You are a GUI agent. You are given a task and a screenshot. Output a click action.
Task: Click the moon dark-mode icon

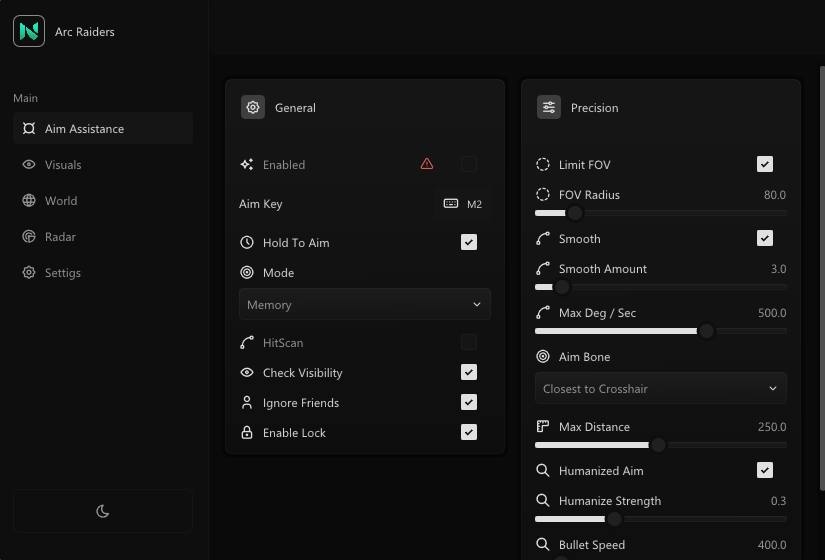(103, 511)
